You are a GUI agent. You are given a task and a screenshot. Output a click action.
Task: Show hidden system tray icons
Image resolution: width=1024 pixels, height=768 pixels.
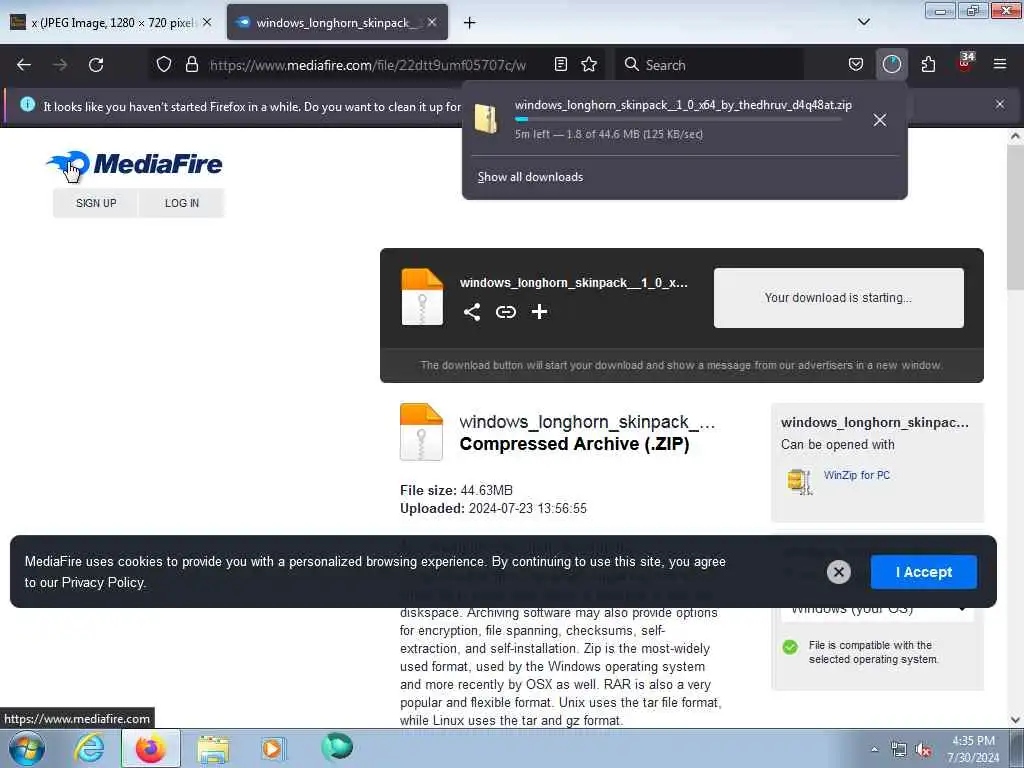874,749
